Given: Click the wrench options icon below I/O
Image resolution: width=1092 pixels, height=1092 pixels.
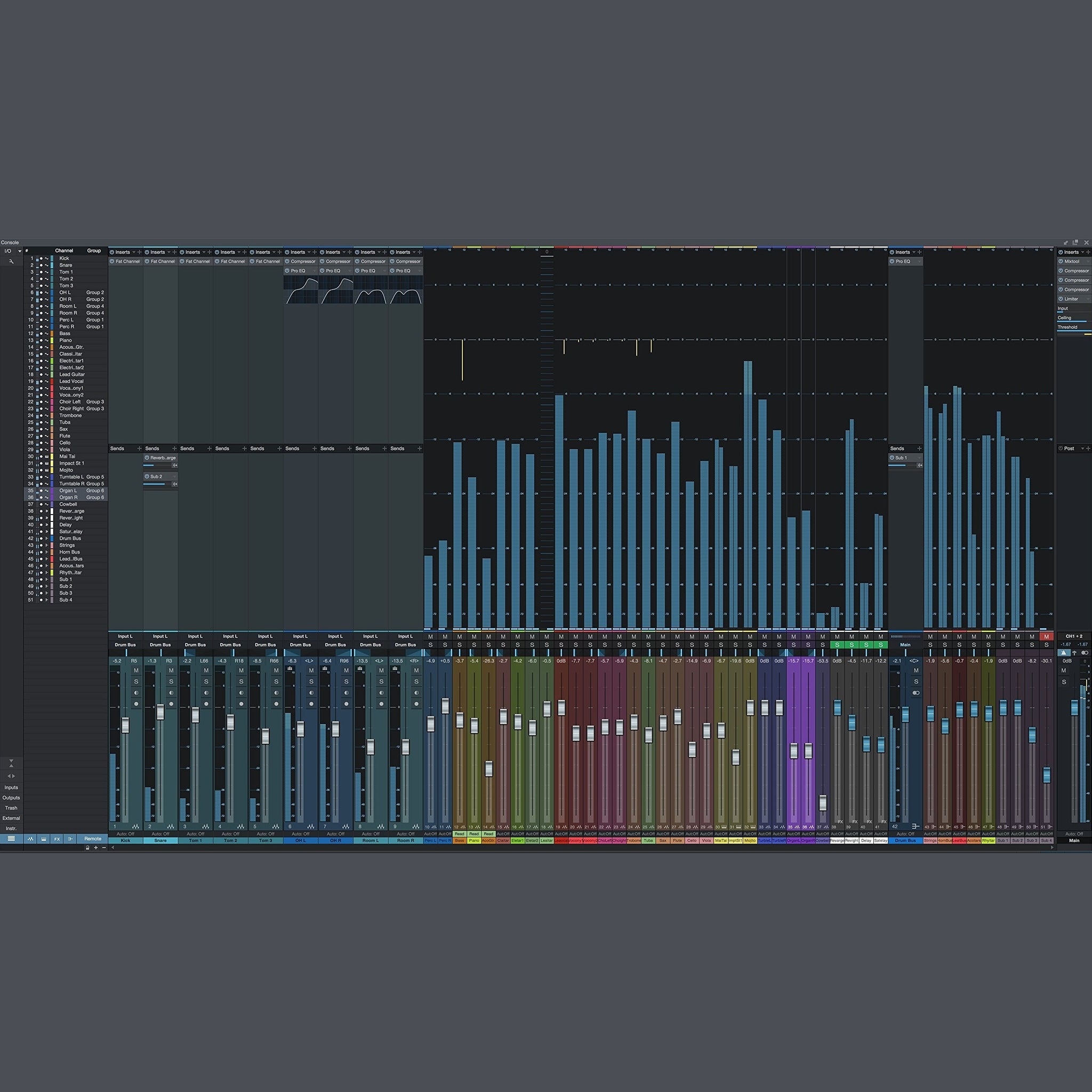Looking at the screenshot, I should click(x=11, y=261).
